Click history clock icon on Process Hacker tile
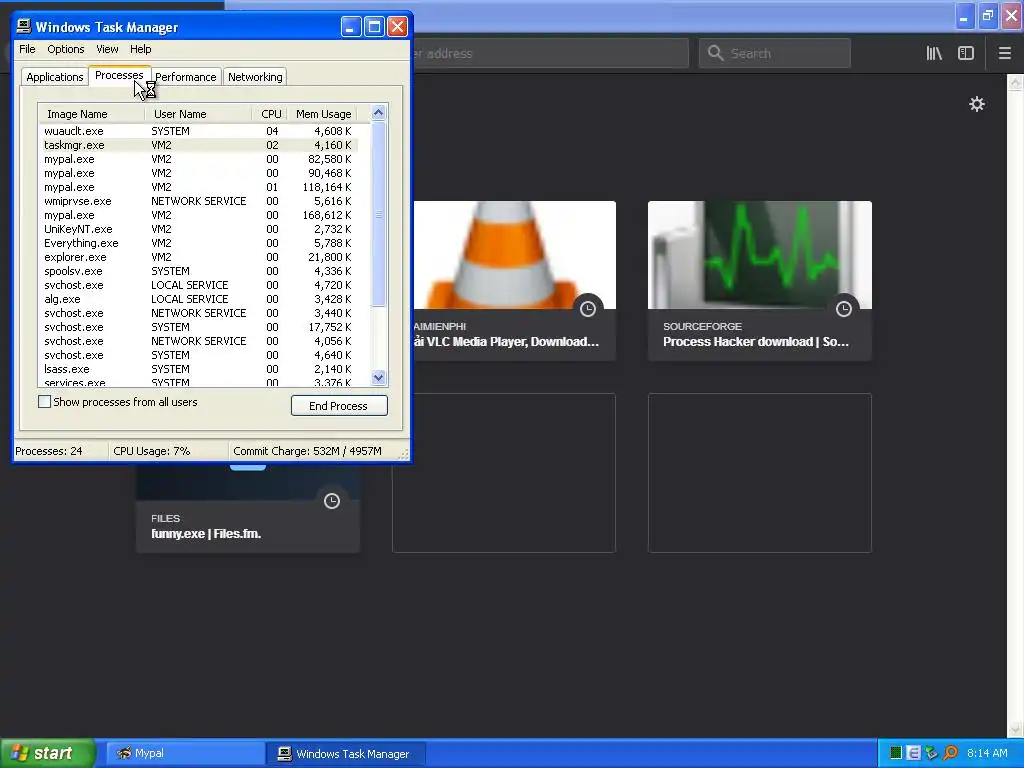Viewport: 1024px width, 768px height. 844,309
